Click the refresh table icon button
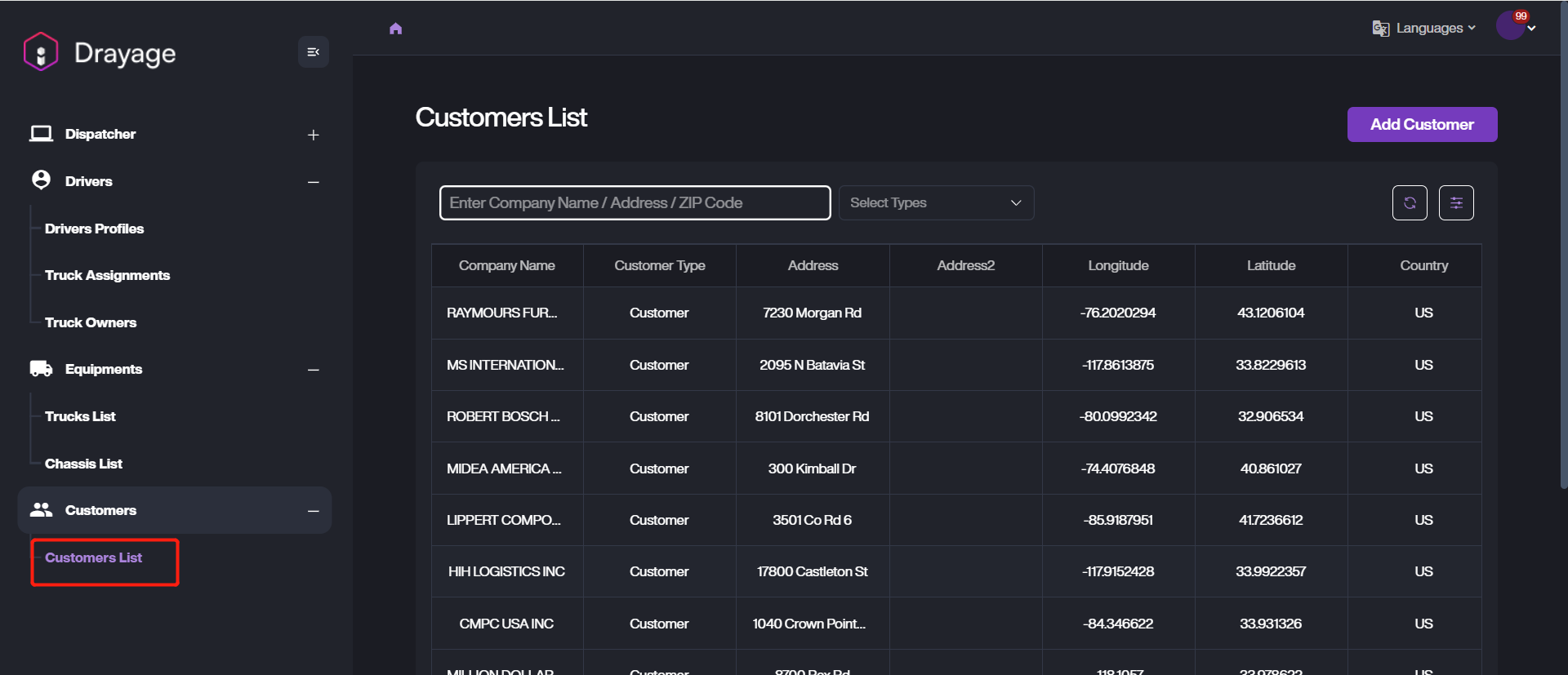The height and width of the screenshot is (675, 1568). click(1410, 203)
